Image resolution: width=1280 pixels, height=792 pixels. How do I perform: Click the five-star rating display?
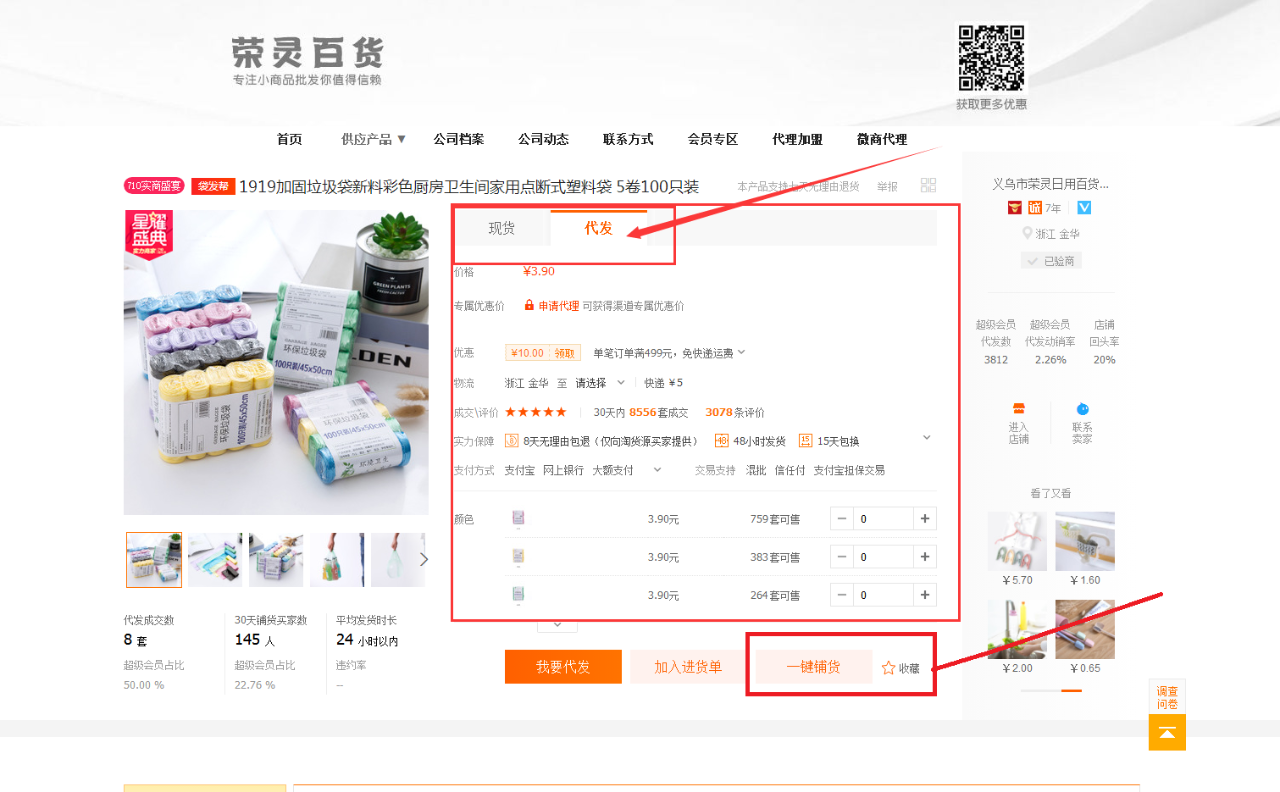tap(535, 412)
